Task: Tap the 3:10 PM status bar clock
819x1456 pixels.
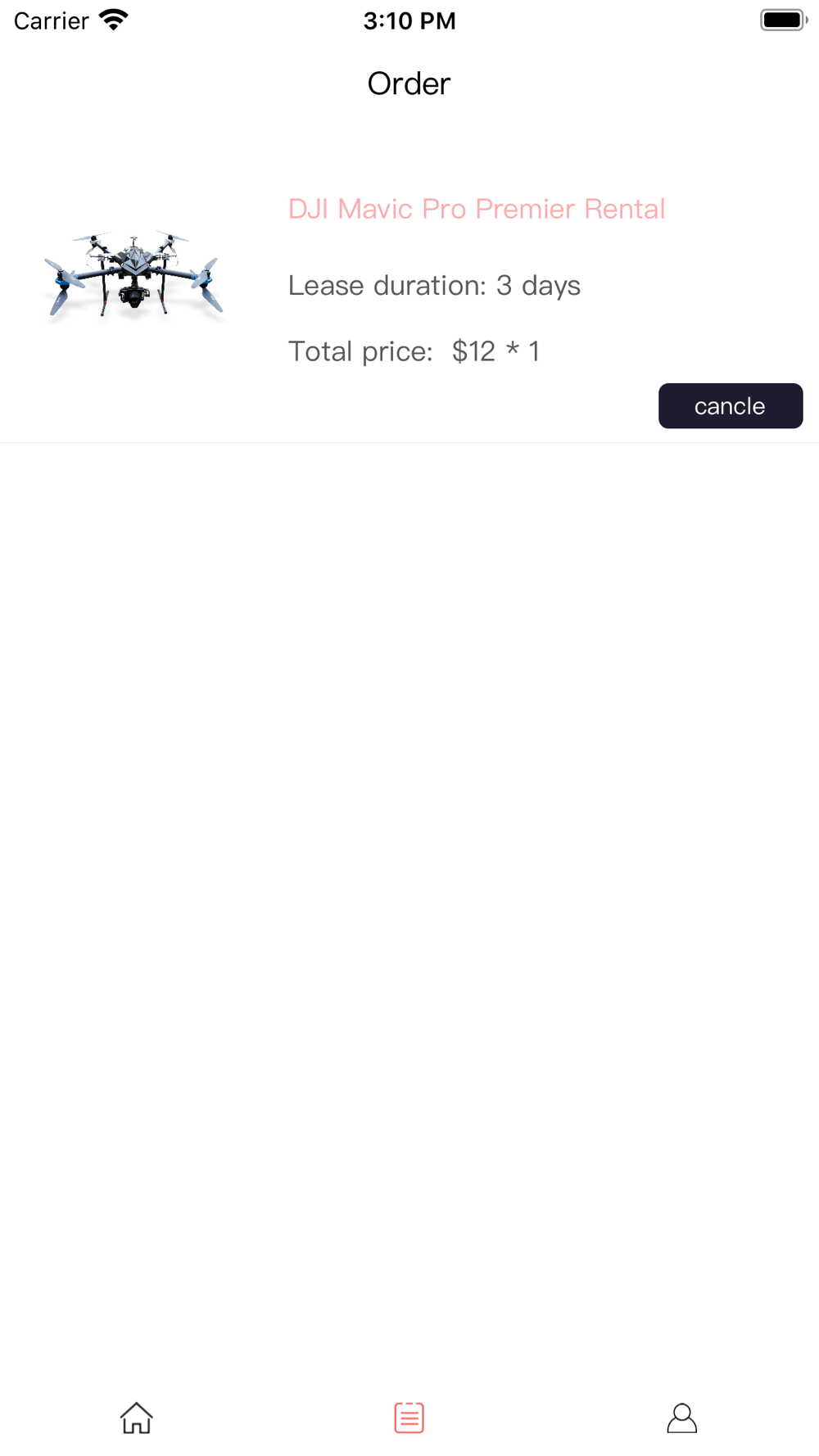Action: [x=409, y=20]
